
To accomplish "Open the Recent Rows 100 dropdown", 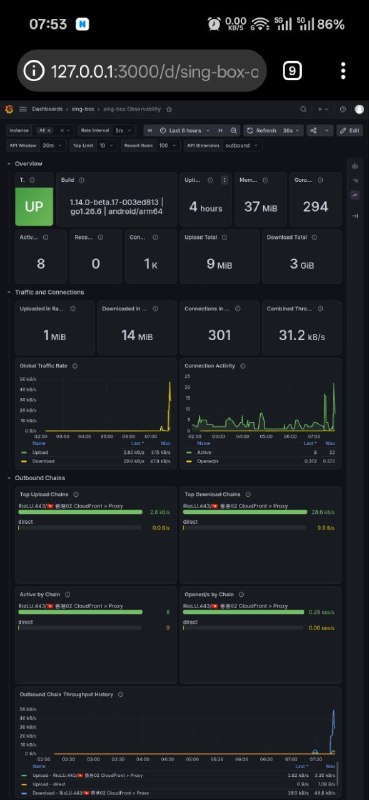I will pos(168,145).
